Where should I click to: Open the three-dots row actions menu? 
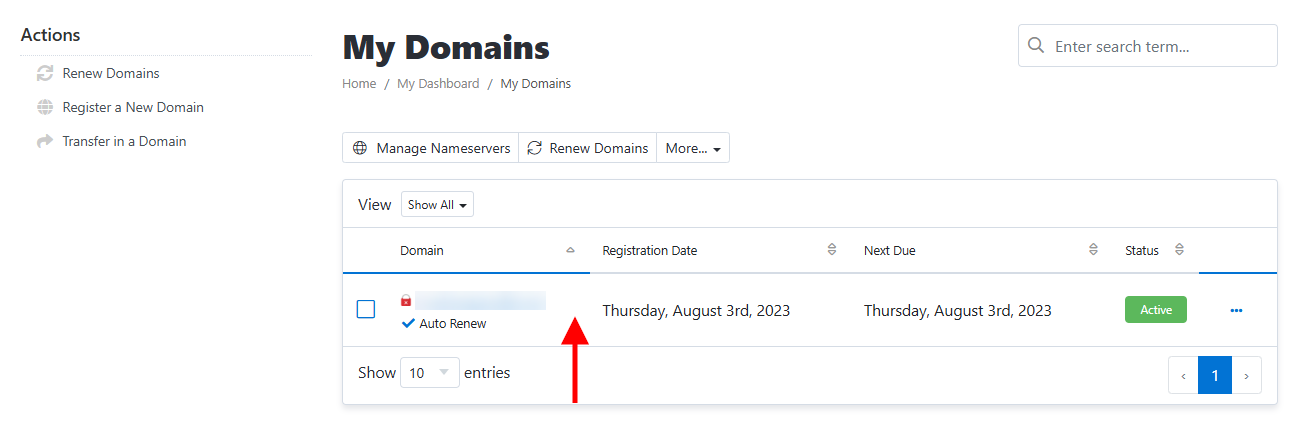pyautogui.click(x=1236, y=310)
